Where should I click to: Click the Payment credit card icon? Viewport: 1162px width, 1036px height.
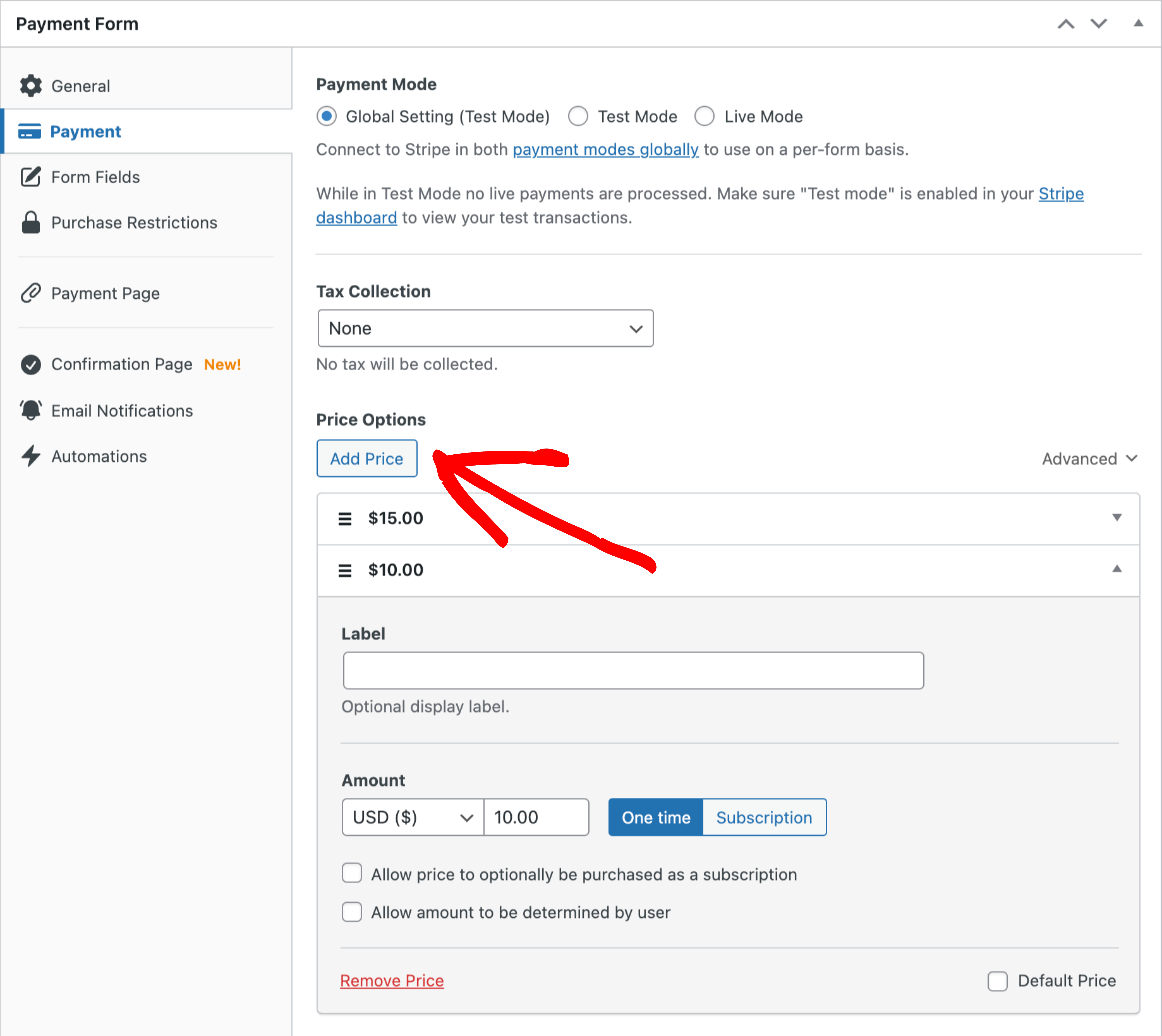(x=30, y=131)
